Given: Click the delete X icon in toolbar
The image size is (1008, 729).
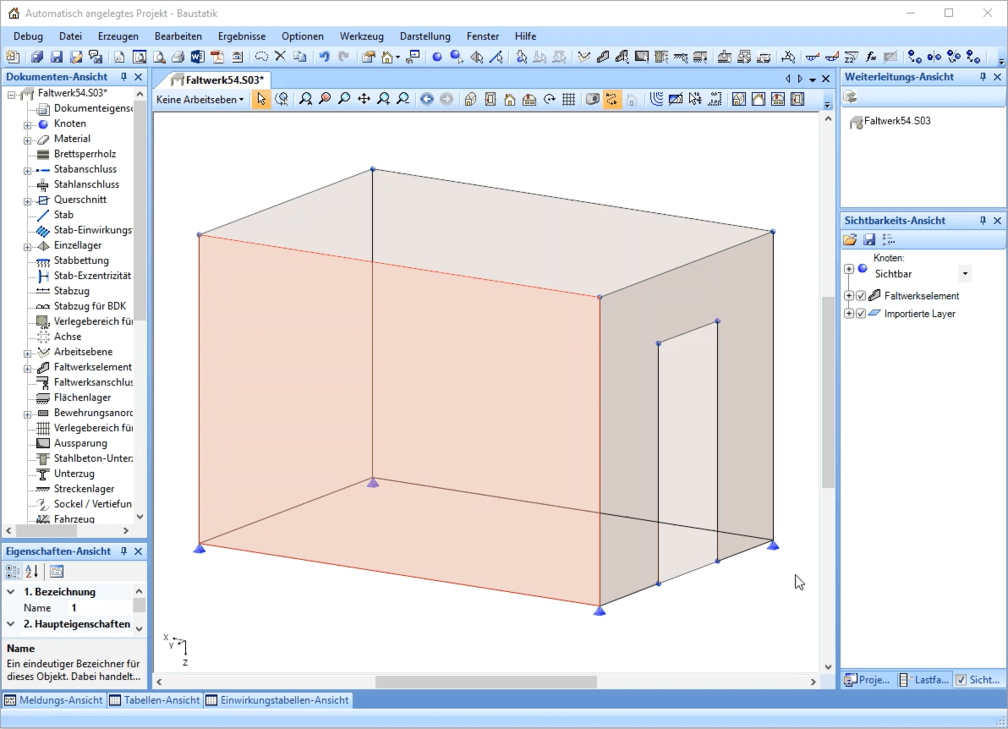Looking at the screenshot, I should click(280, 57).
